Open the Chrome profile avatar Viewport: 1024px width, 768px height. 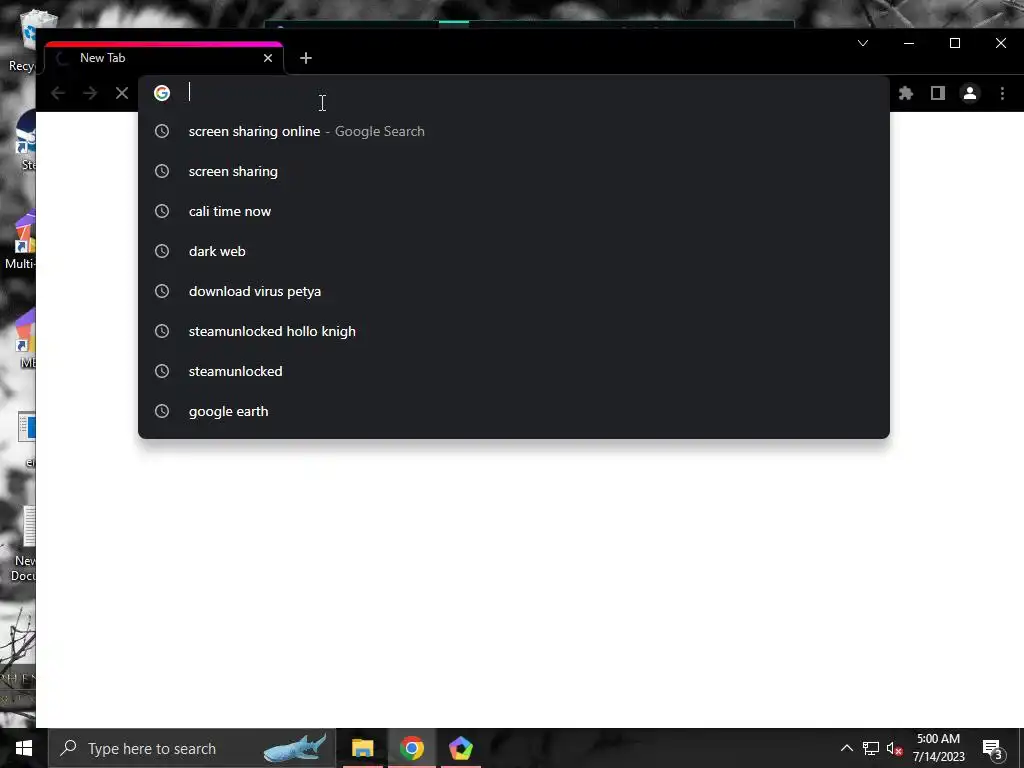click(970, 93)
